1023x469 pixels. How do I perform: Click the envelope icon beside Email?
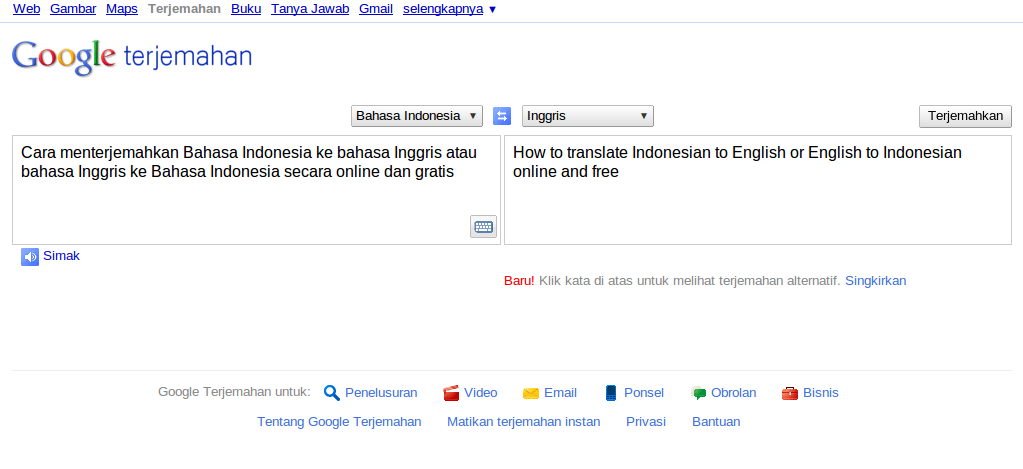[531, 393]
